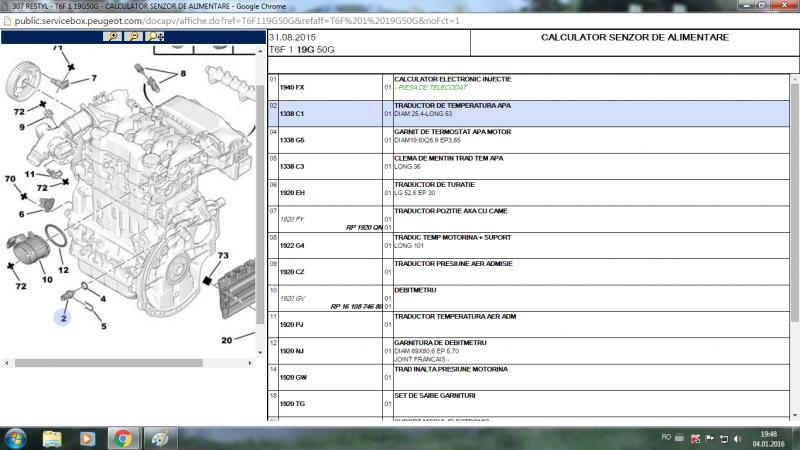Click right arrow of diagram horizontal scrollbar
This screenshot has width=800, height=450.
[250, 363]
